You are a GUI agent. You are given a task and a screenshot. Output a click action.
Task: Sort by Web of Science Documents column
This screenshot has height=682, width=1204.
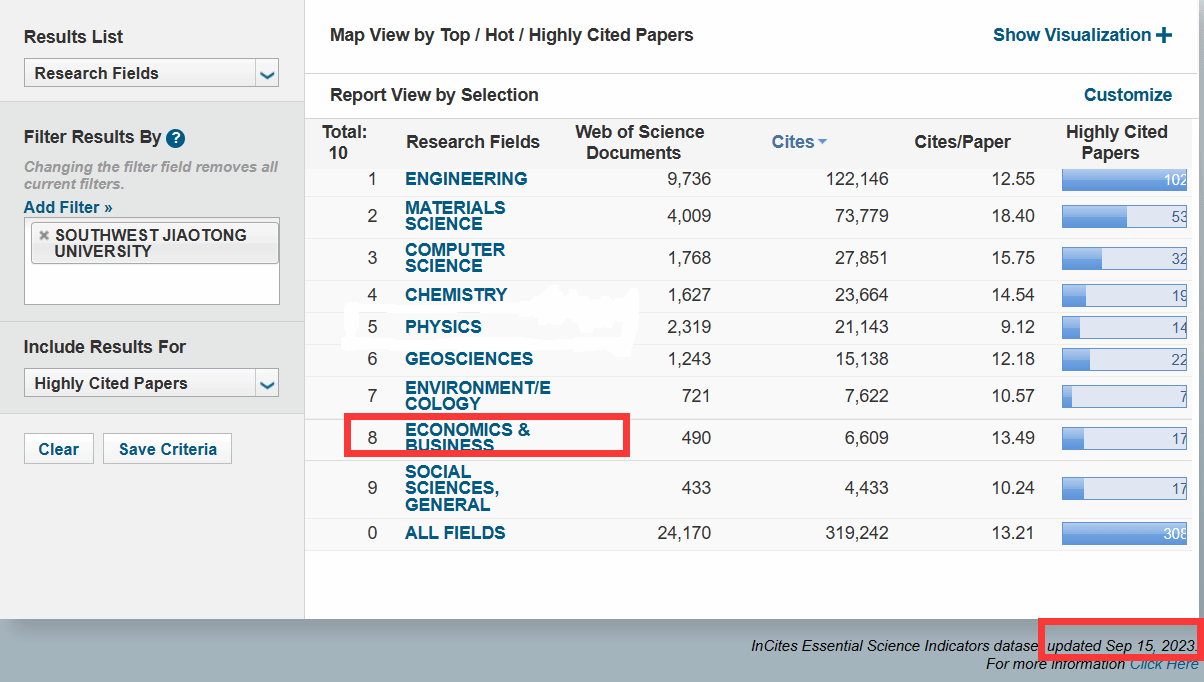[x=639, y=142]
